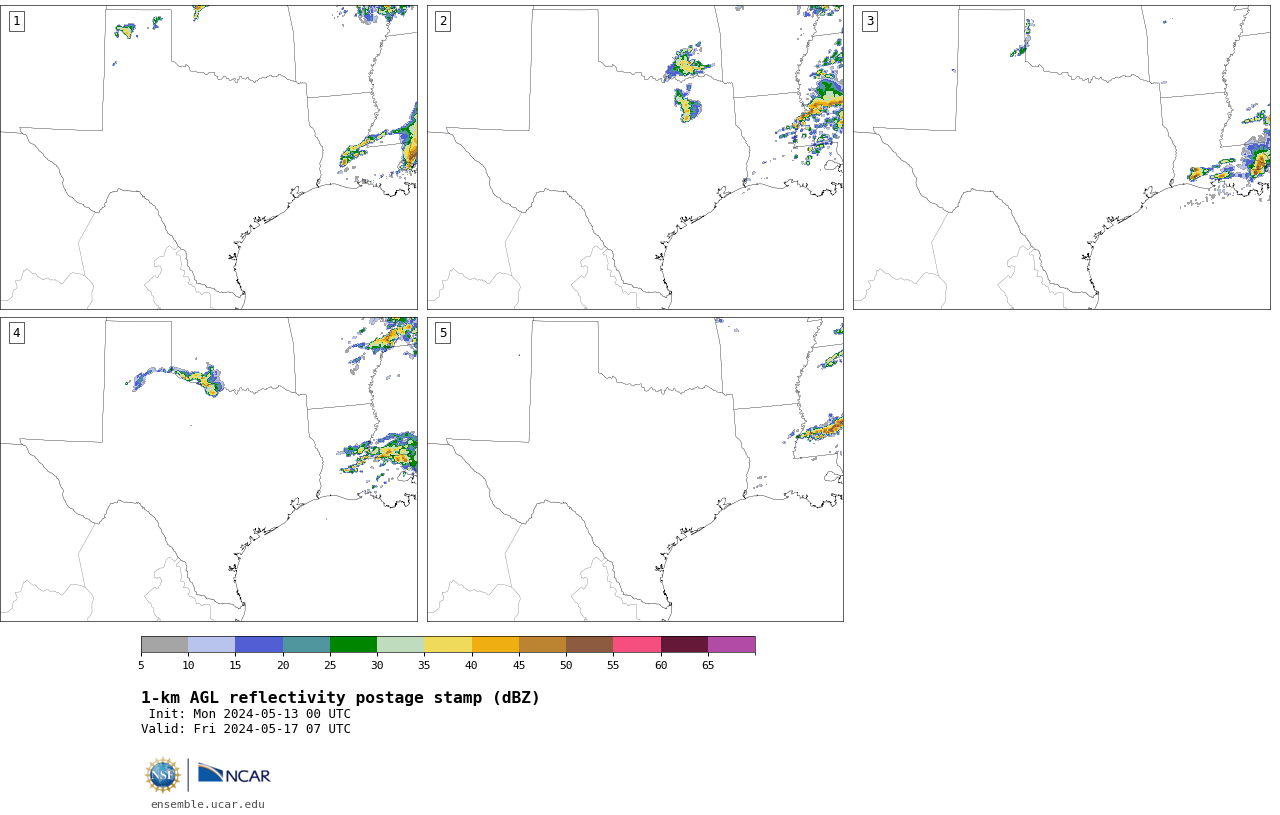Click the maroon 60-65 dBZ swatch
The image size is (1280, 815).
[x=684, y=644]
